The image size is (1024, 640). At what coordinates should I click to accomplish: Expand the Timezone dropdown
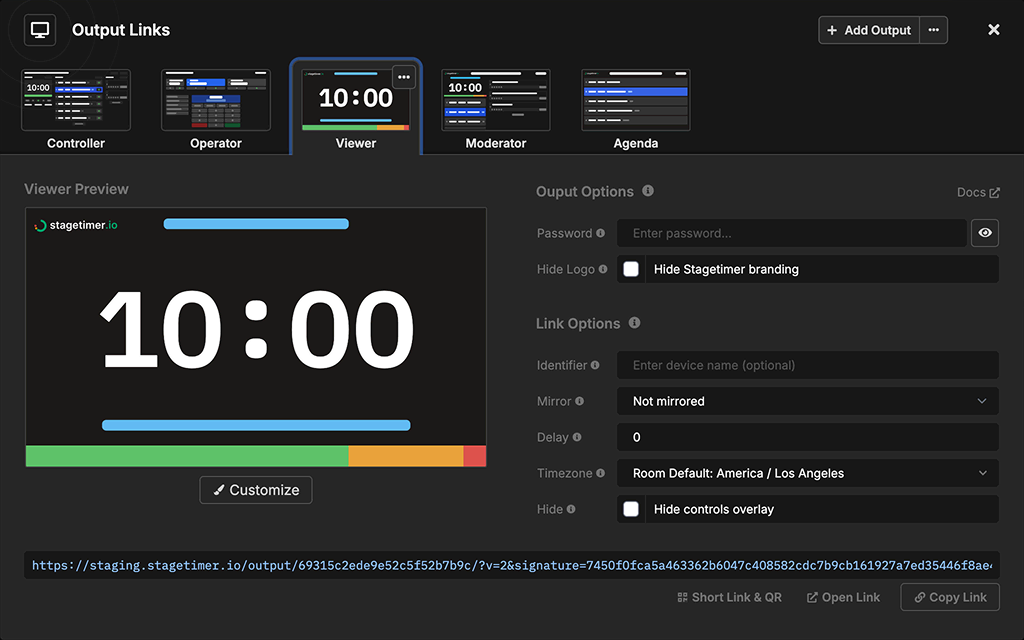coord(807,473)
